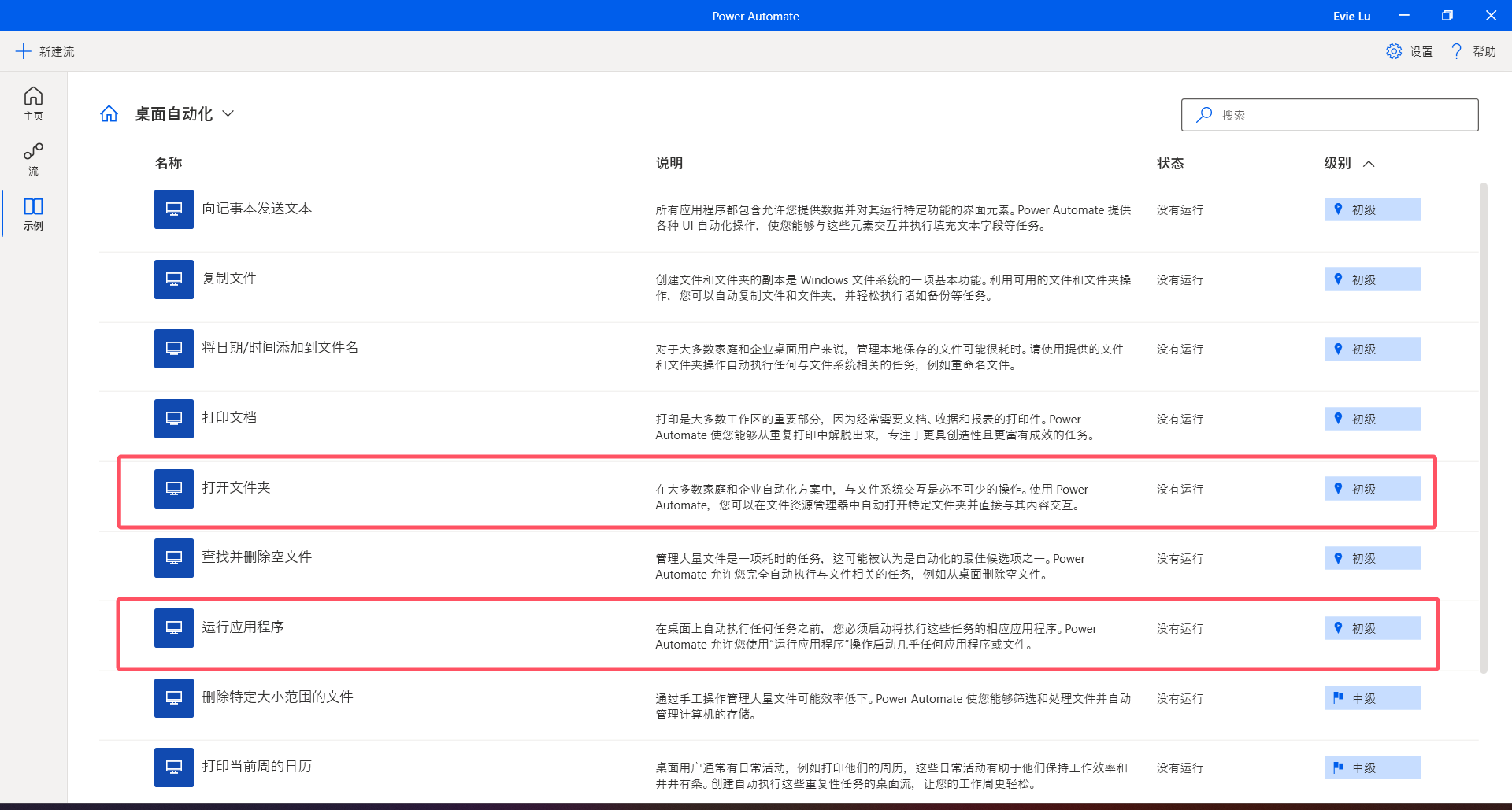Click the 新建流 button label
Viewport: 1512px width, 810px height.
tap(57, 51)
